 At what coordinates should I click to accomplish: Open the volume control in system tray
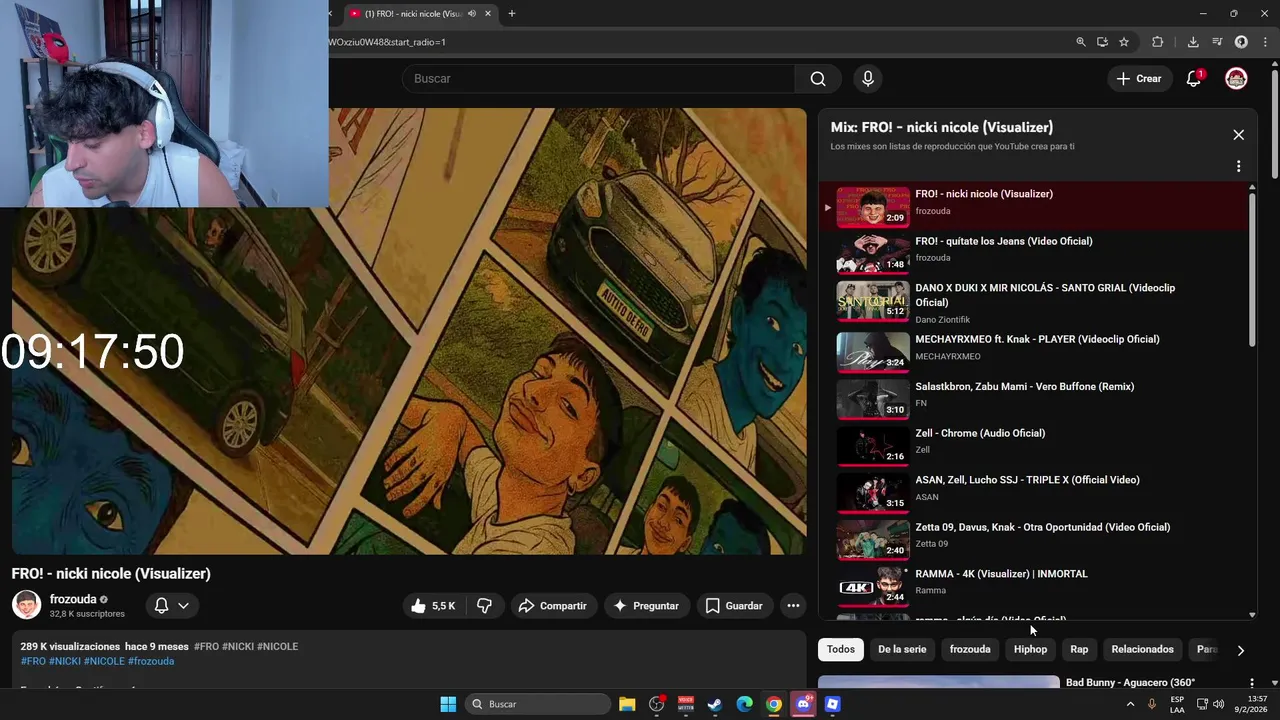pyautogui.click(x=1218, y=704)
